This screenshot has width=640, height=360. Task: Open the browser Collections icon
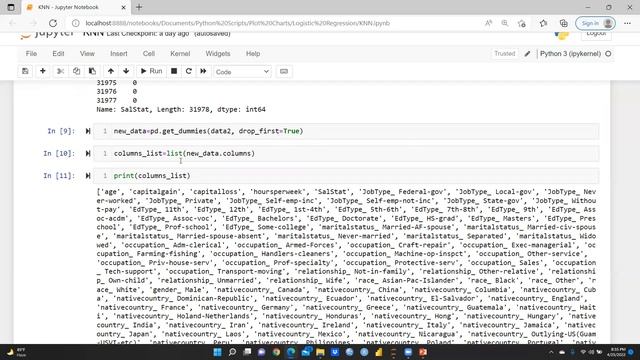pyautogui.click(x=563, y=23)
